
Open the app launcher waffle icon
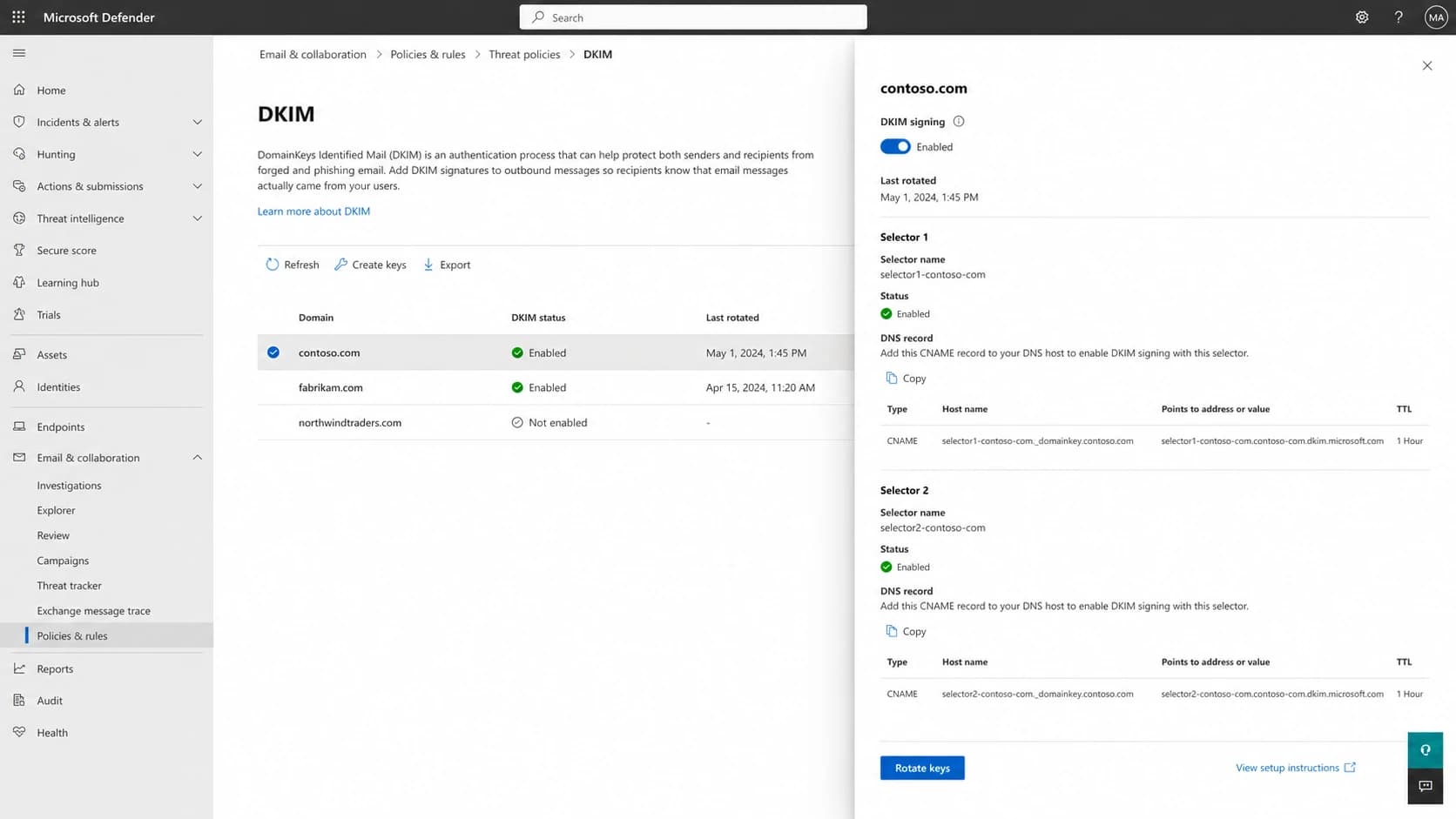[18, 17]
